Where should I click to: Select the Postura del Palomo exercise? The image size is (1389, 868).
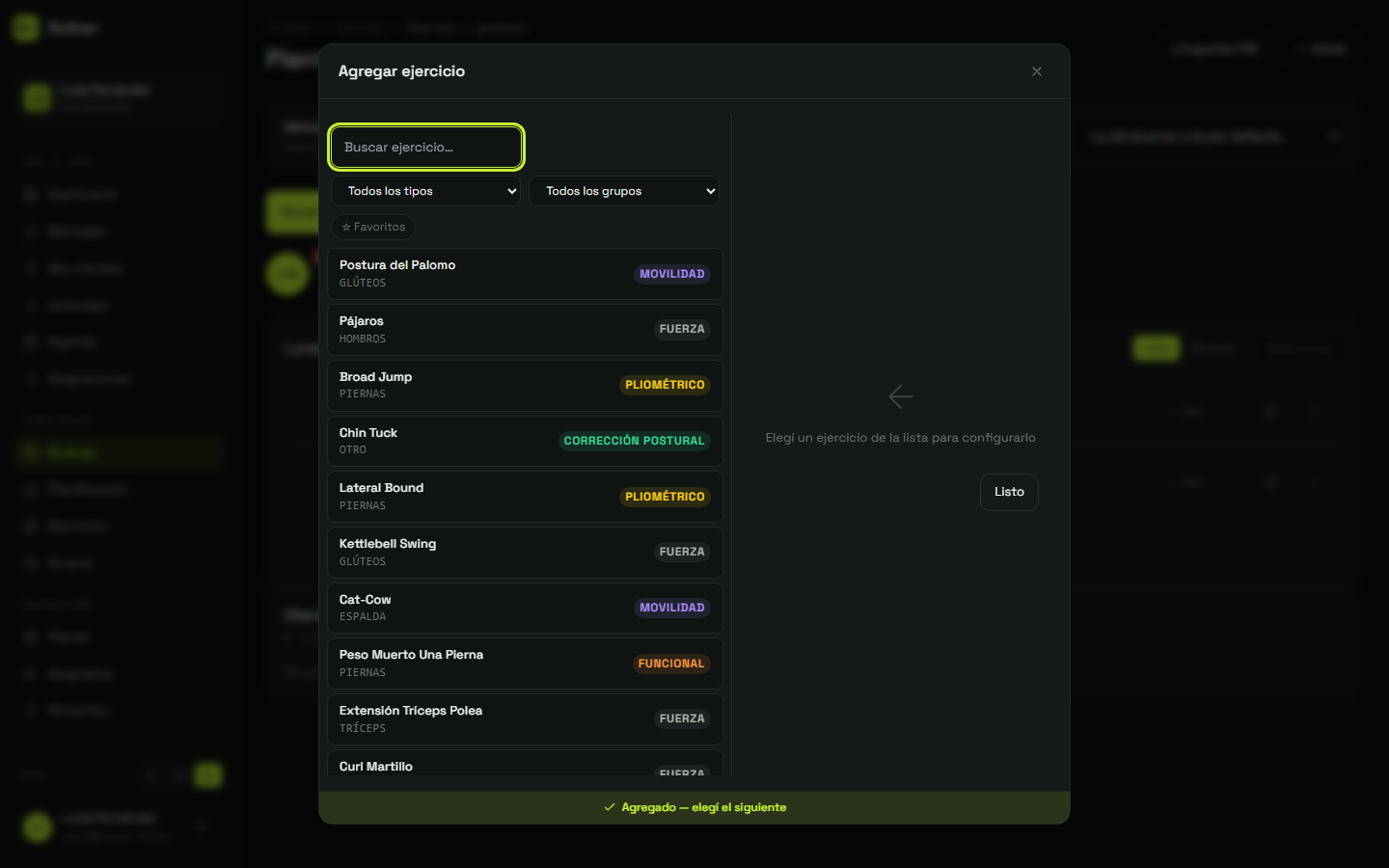(525, 274)
